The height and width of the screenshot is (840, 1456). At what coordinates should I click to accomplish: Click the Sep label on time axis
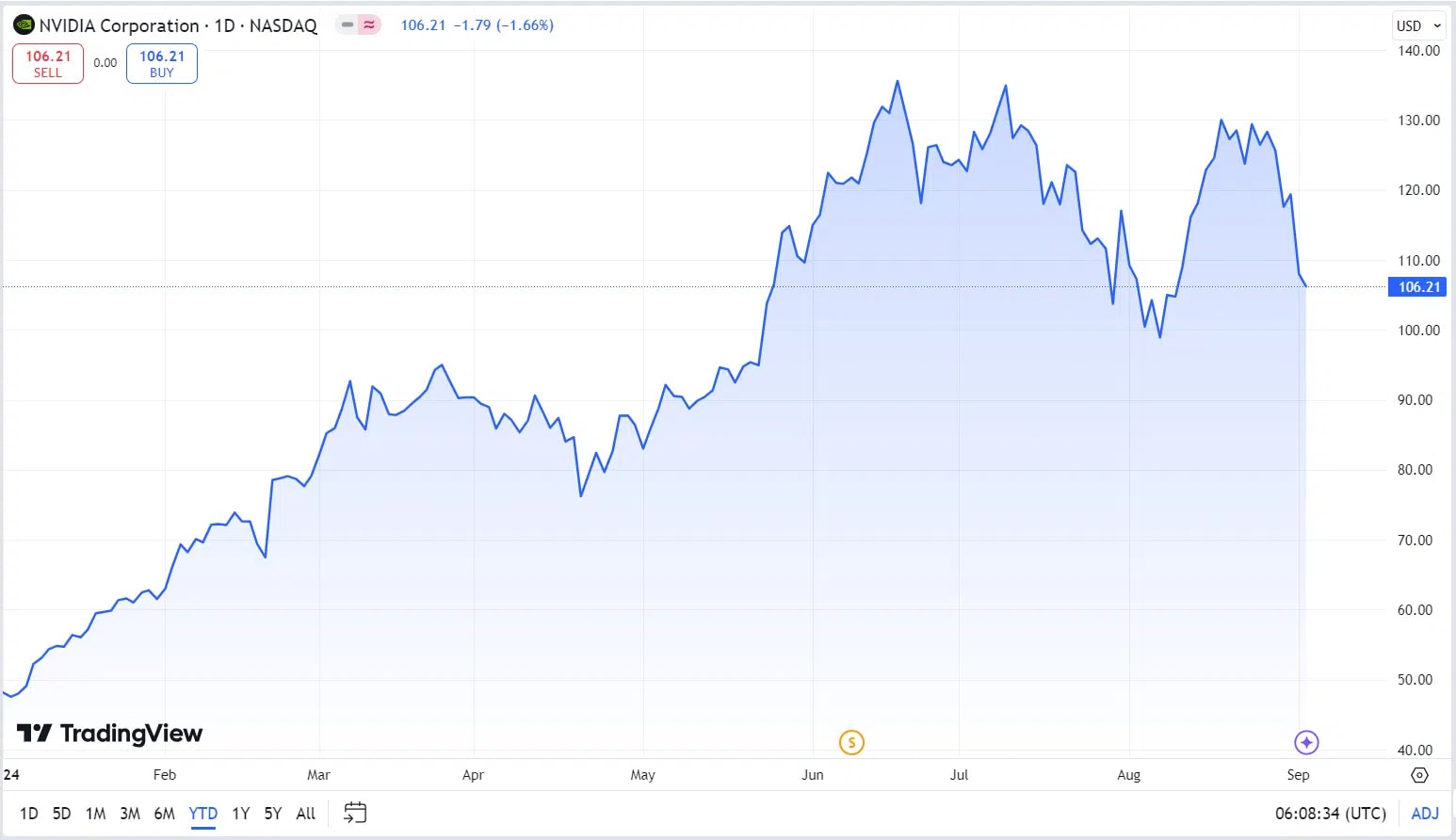tap(1298, 775)
